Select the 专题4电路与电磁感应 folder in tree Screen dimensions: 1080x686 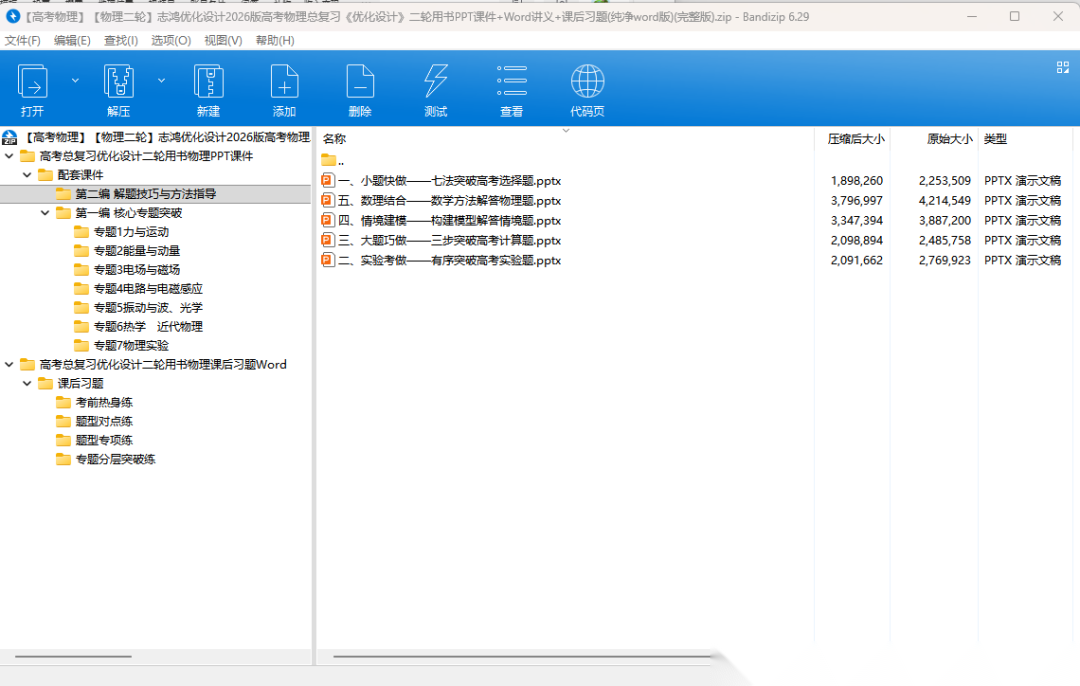[x=147, y=289]
